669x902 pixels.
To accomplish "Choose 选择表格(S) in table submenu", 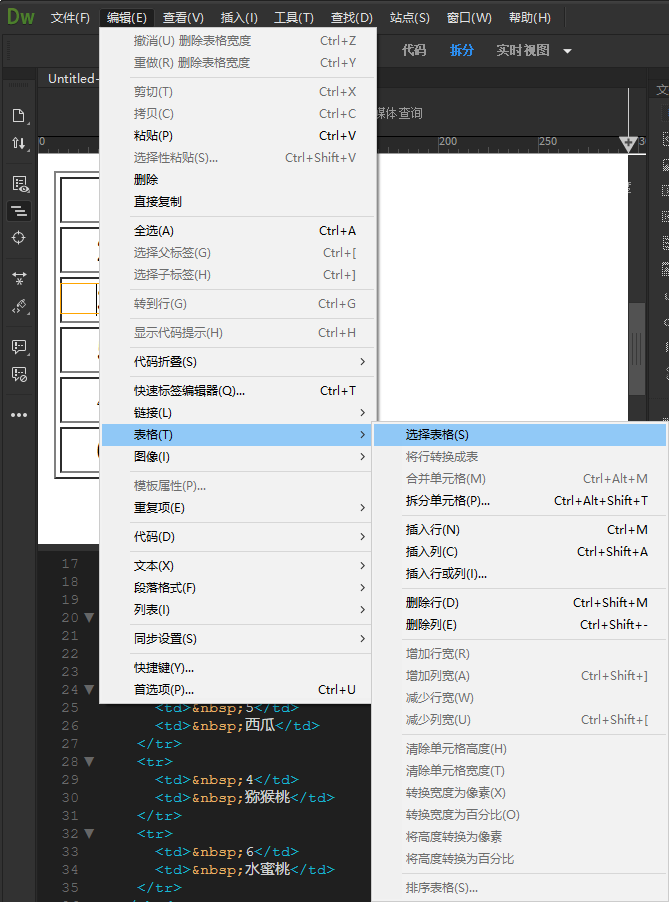I will coord(520,435).
